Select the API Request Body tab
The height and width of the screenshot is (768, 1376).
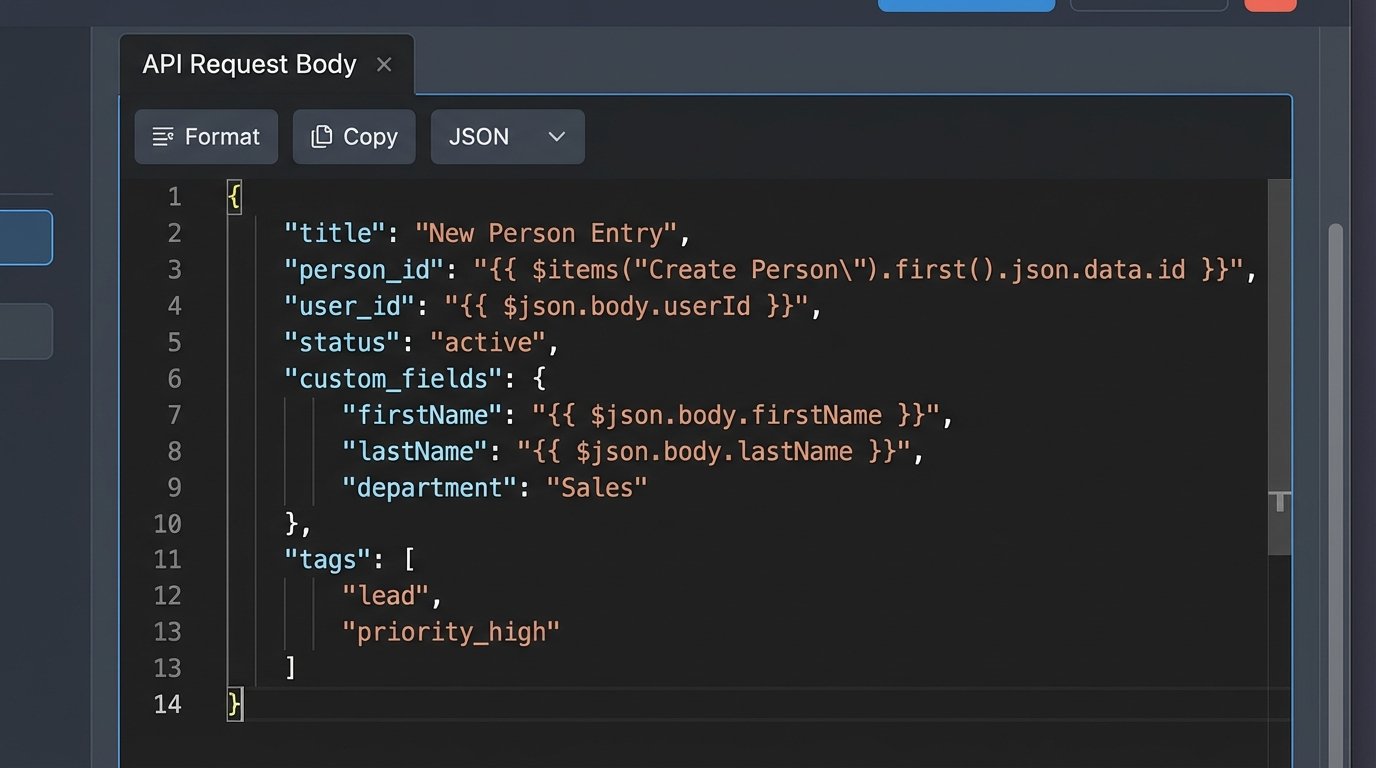pyautogui.click(x=249, y=65)
